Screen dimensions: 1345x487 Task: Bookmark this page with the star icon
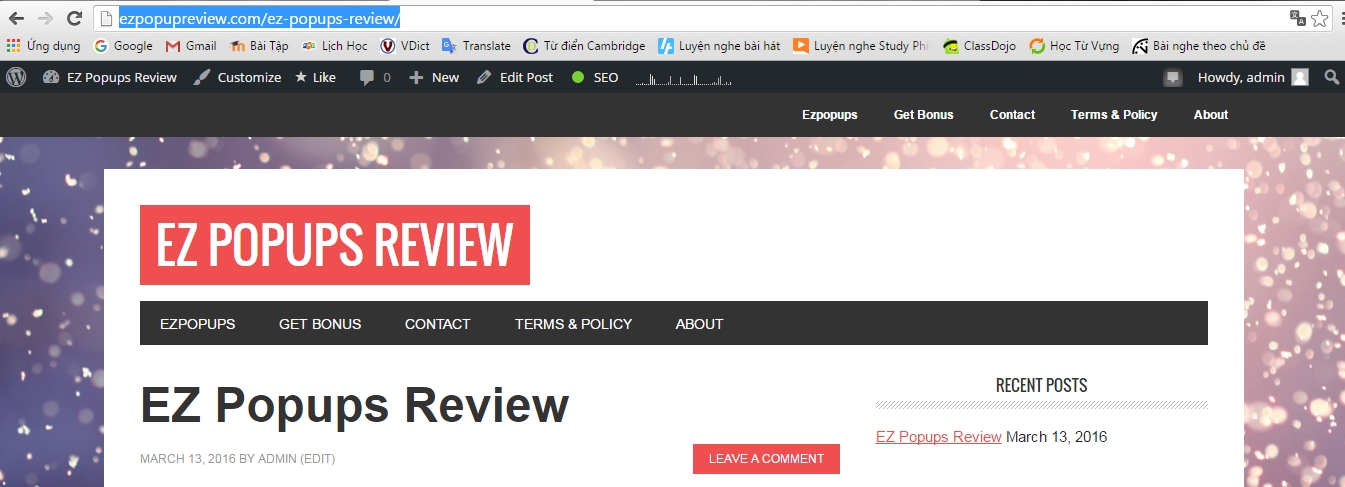click(x=1320, y=18)
